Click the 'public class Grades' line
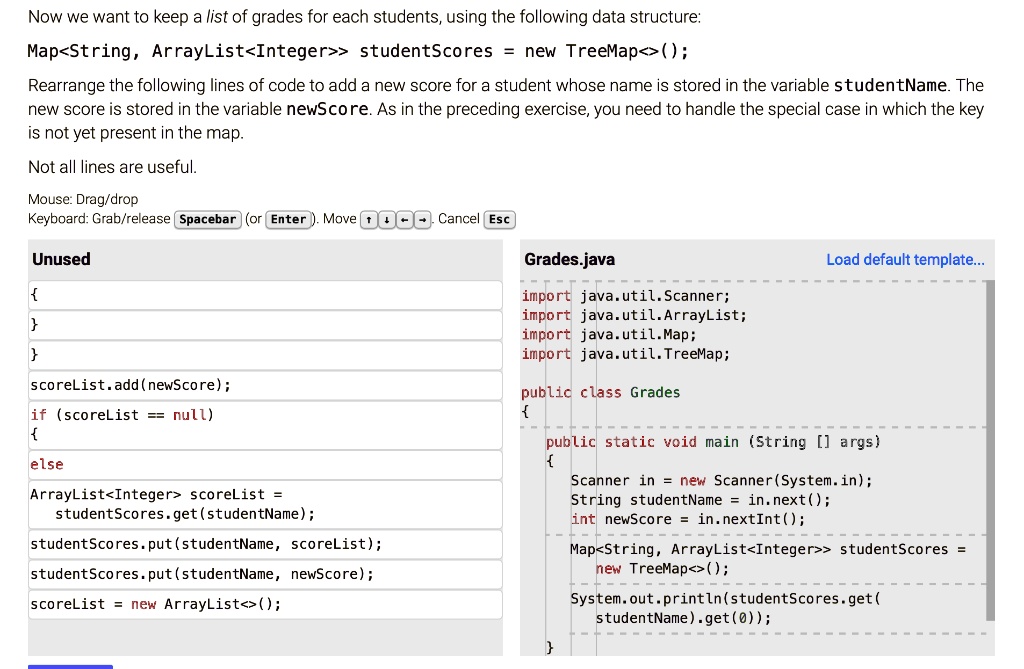Viewport: 1024px width, 669px height. click(x=600, y=393)
